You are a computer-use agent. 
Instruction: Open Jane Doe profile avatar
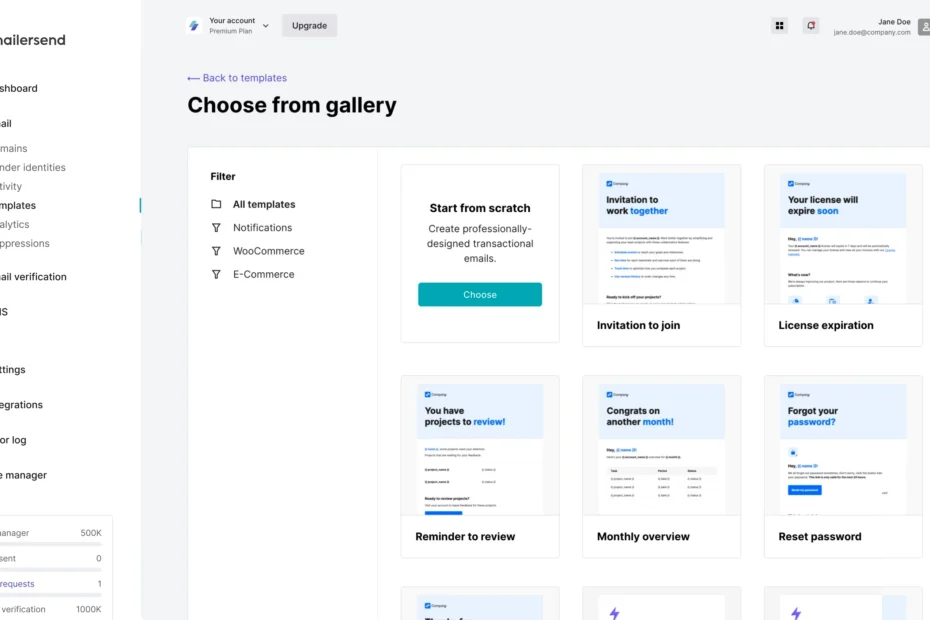[x=924, y=27]
